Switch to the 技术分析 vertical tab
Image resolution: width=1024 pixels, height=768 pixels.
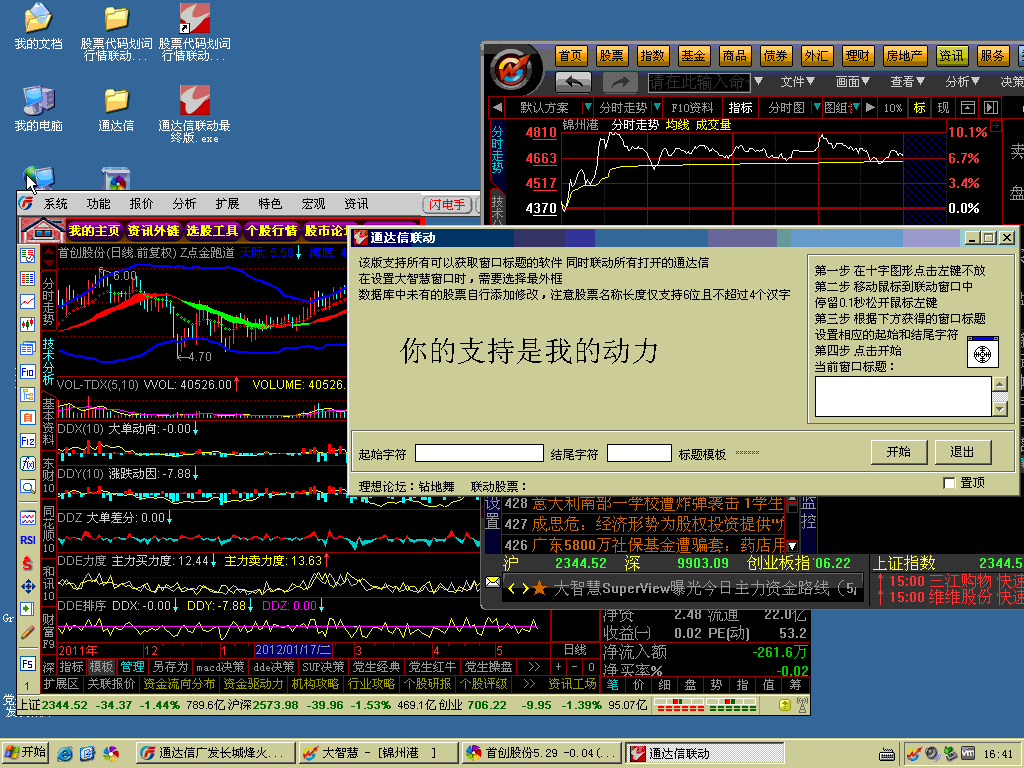48,361
